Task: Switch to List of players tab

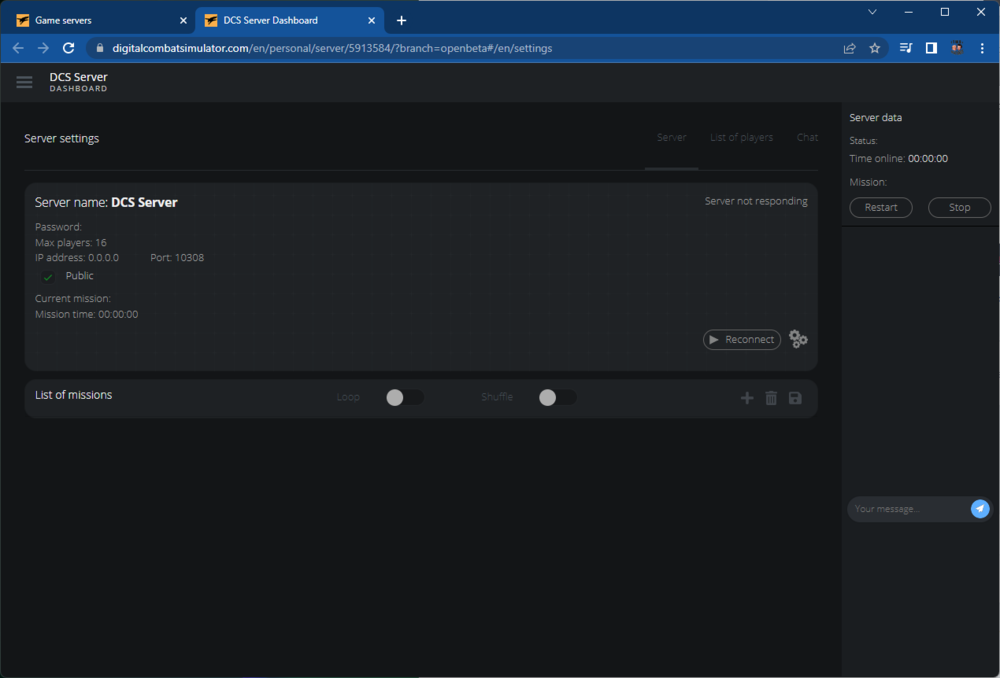Action: point(741,137)
